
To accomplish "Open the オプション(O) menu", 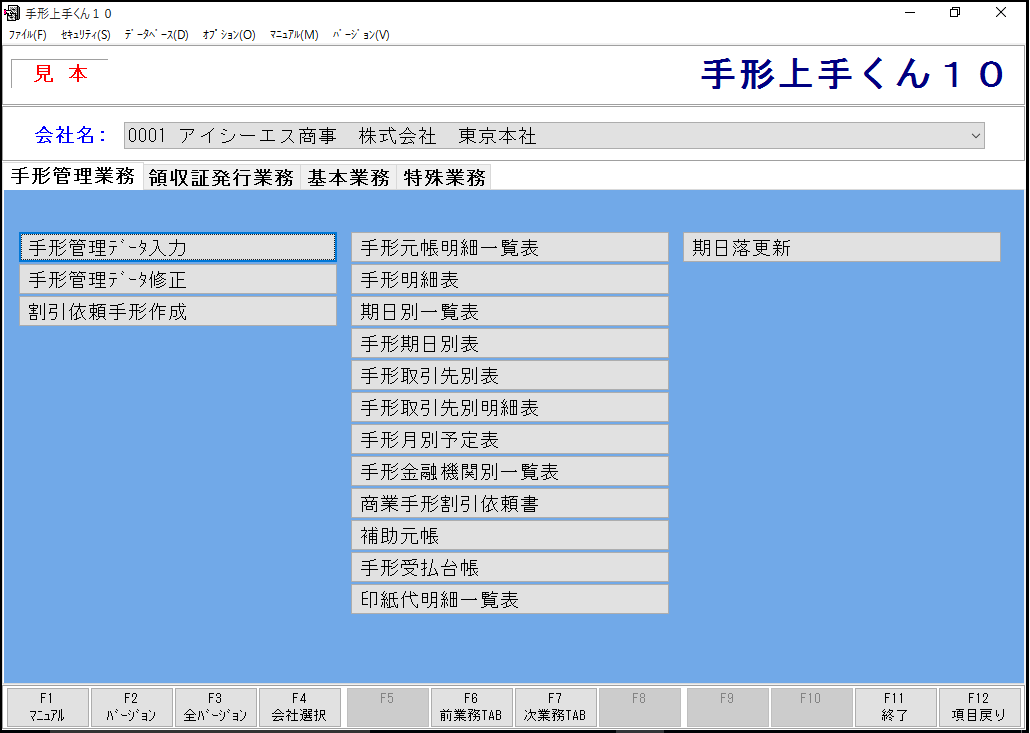I will point(229,35).
